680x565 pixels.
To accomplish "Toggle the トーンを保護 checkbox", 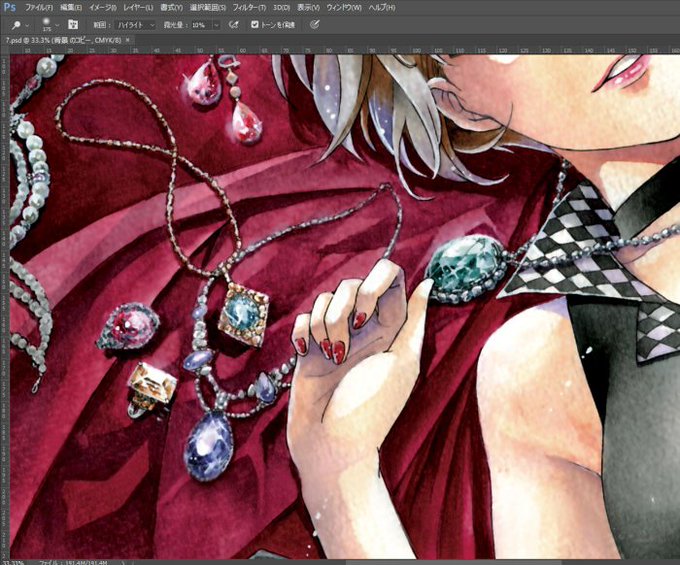I will click(255, 25).
